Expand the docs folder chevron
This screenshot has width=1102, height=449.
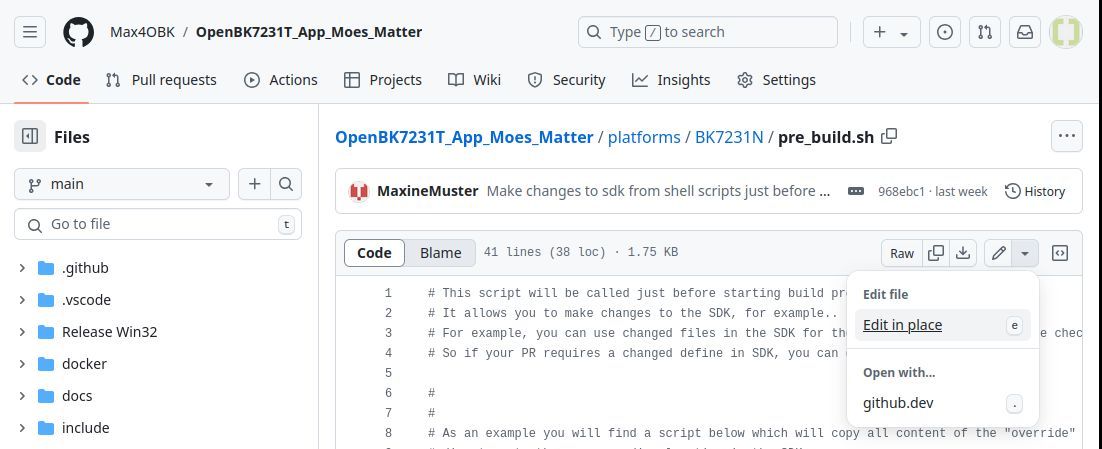tap(22, 396)
